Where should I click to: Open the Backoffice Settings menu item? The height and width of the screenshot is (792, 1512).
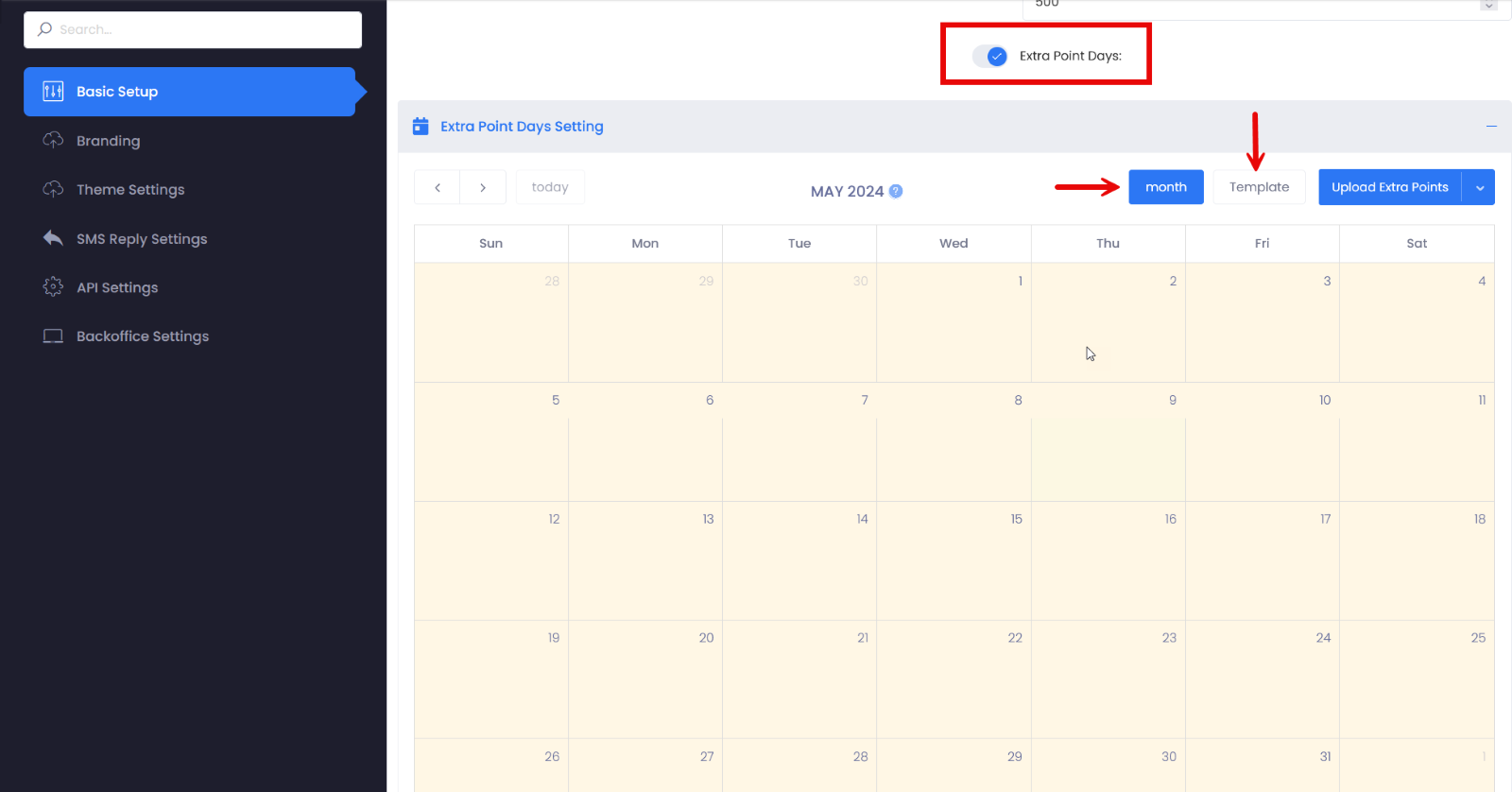[189, 336]
